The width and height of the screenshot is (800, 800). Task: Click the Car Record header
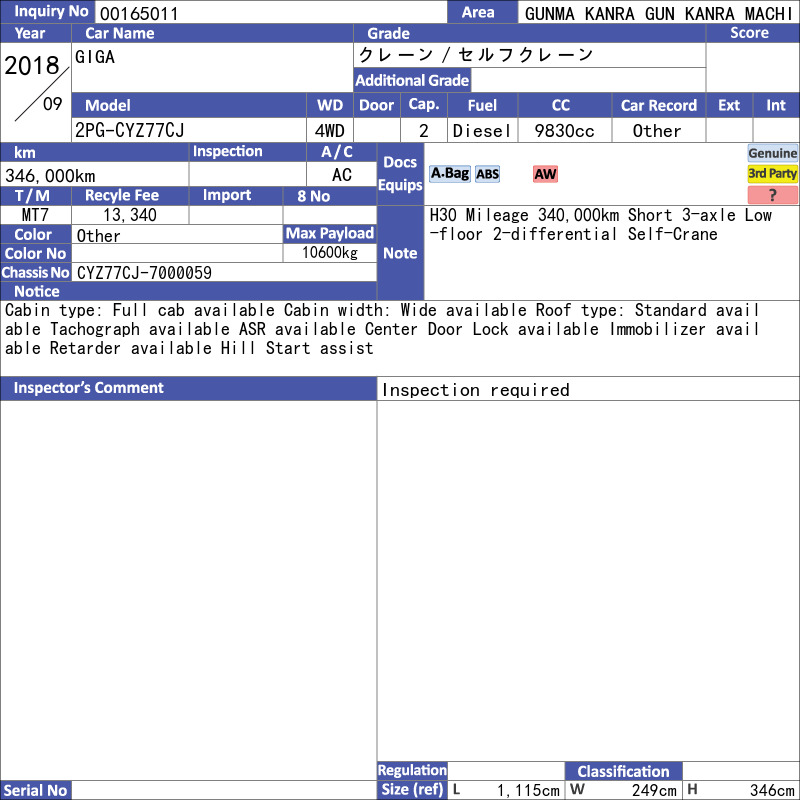(x=658, y=105)
